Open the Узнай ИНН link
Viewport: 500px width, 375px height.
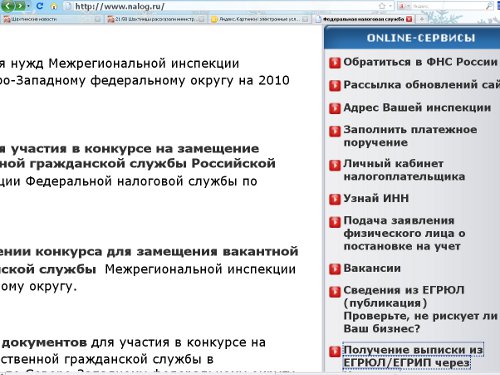tap(376, 198)
